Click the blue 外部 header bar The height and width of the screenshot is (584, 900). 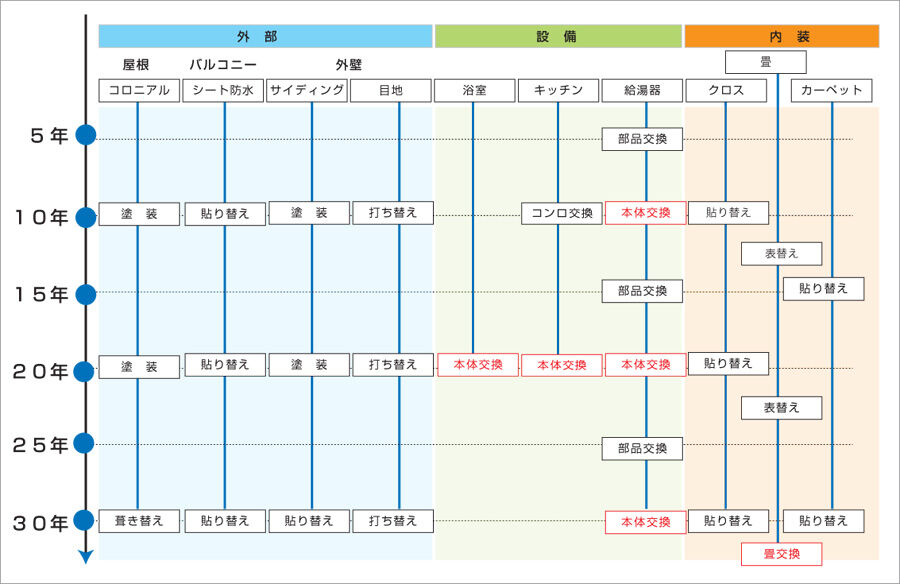point(265,36)
